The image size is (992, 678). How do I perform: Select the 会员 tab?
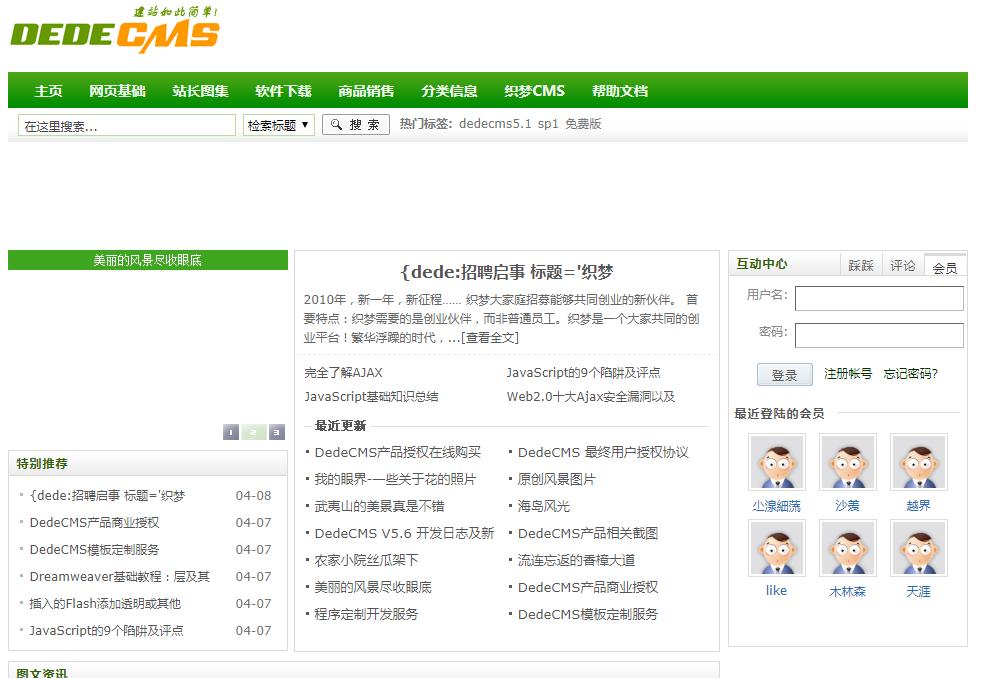pyautogui.click(x=943, y=265)
